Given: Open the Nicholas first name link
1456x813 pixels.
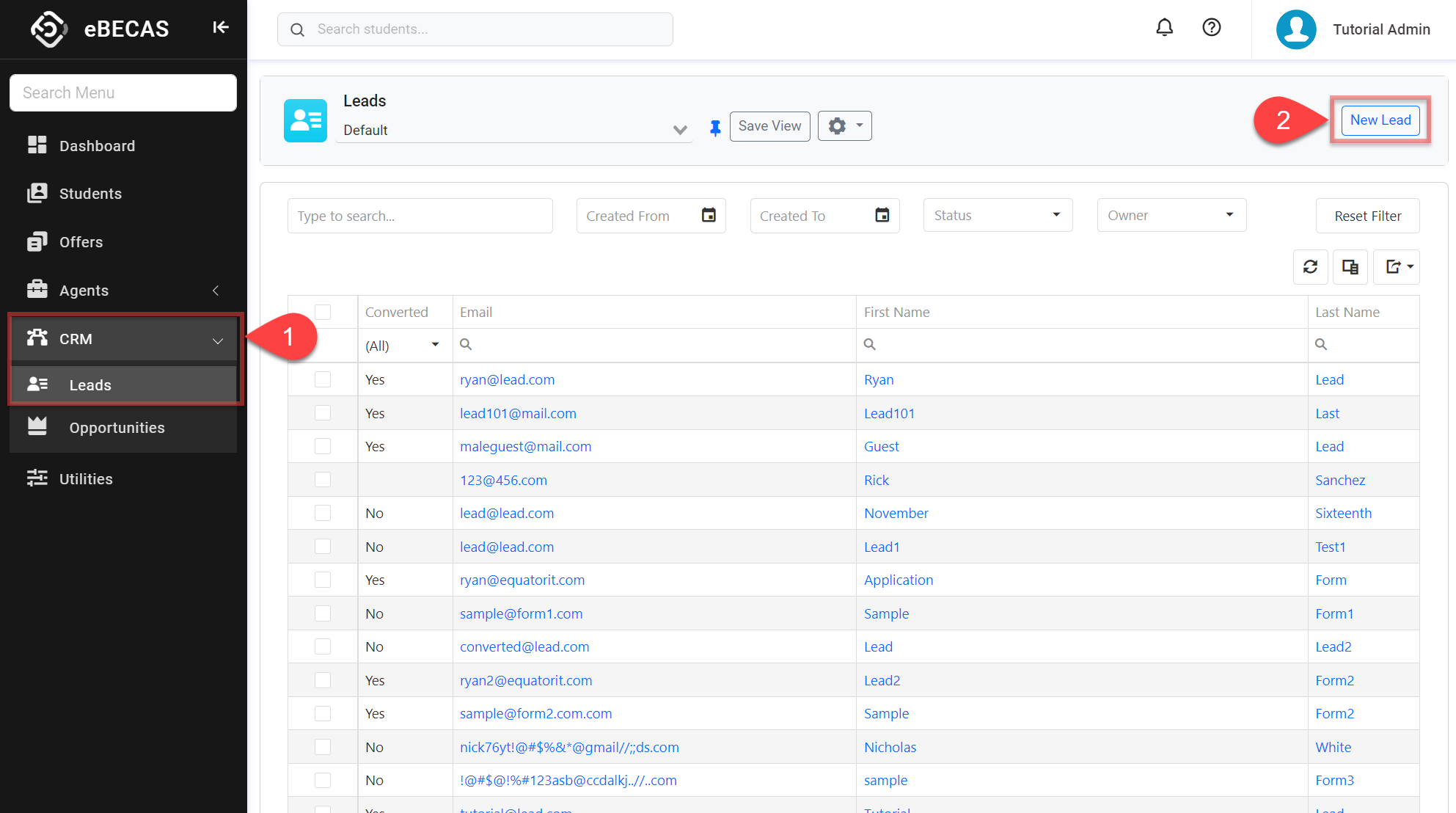Looking at the screenshot, I should [x=890, y=747].
